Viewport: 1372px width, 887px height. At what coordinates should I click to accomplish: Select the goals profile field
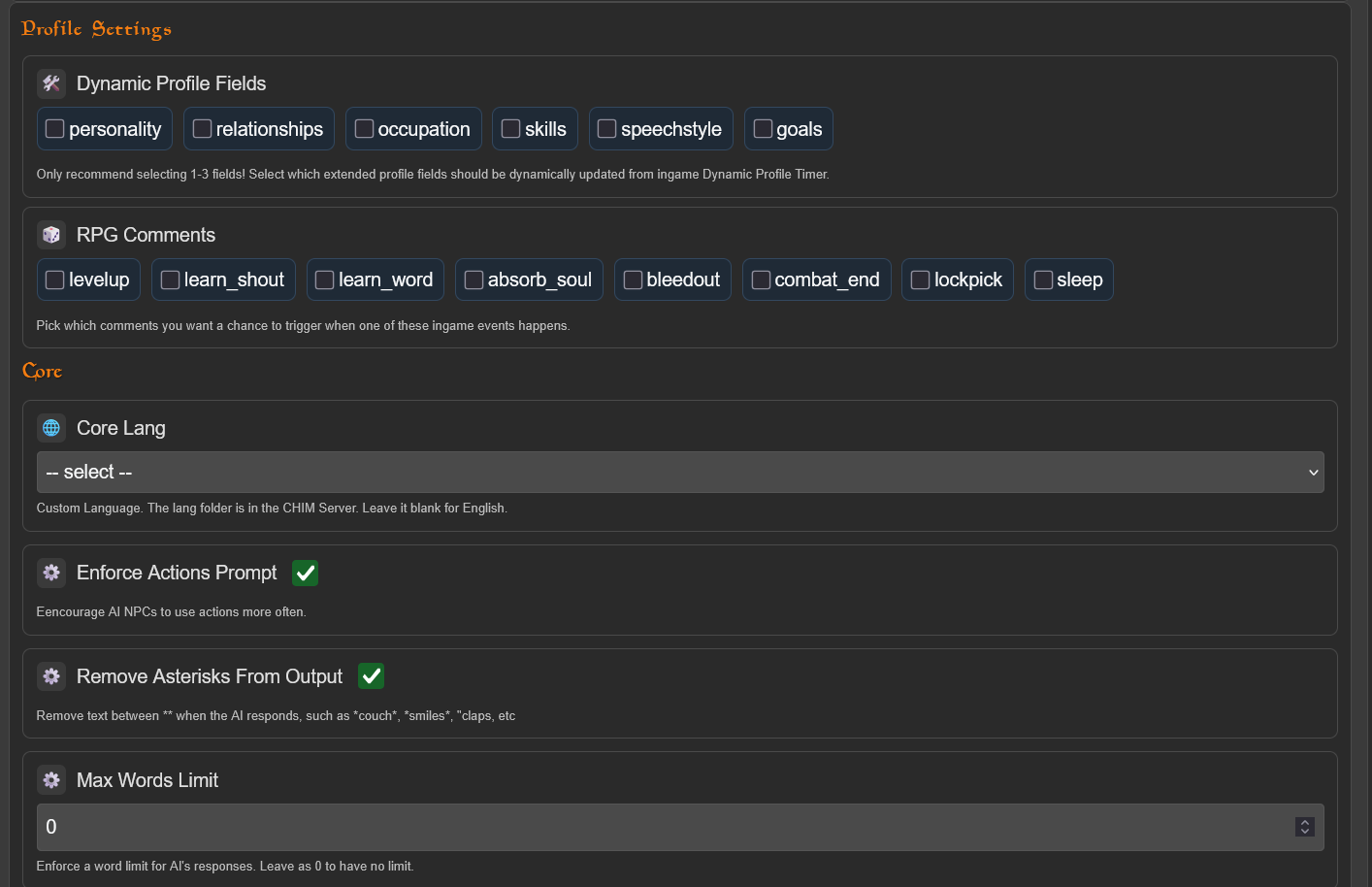[x=763, y=129]
